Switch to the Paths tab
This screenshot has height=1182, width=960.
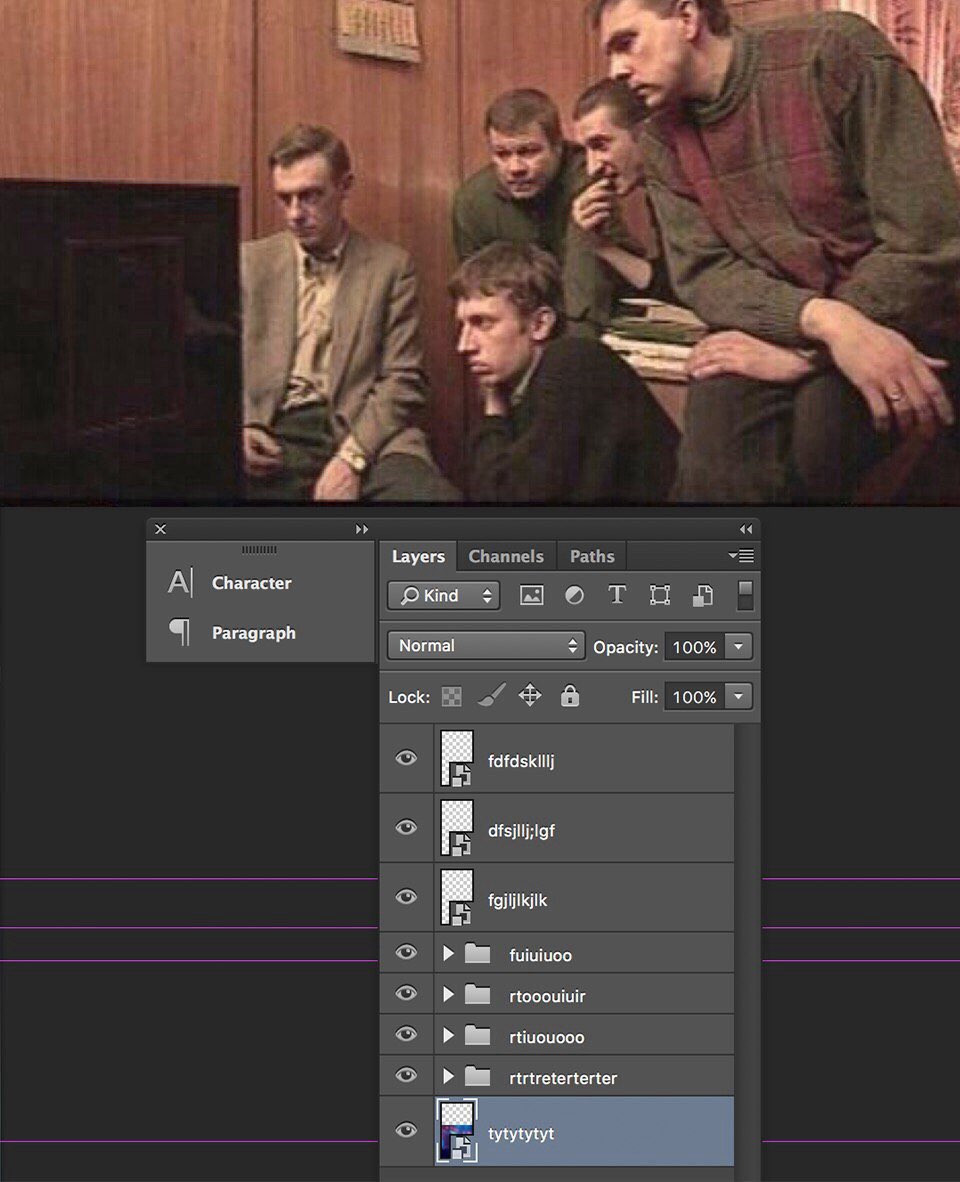[592, 556]
